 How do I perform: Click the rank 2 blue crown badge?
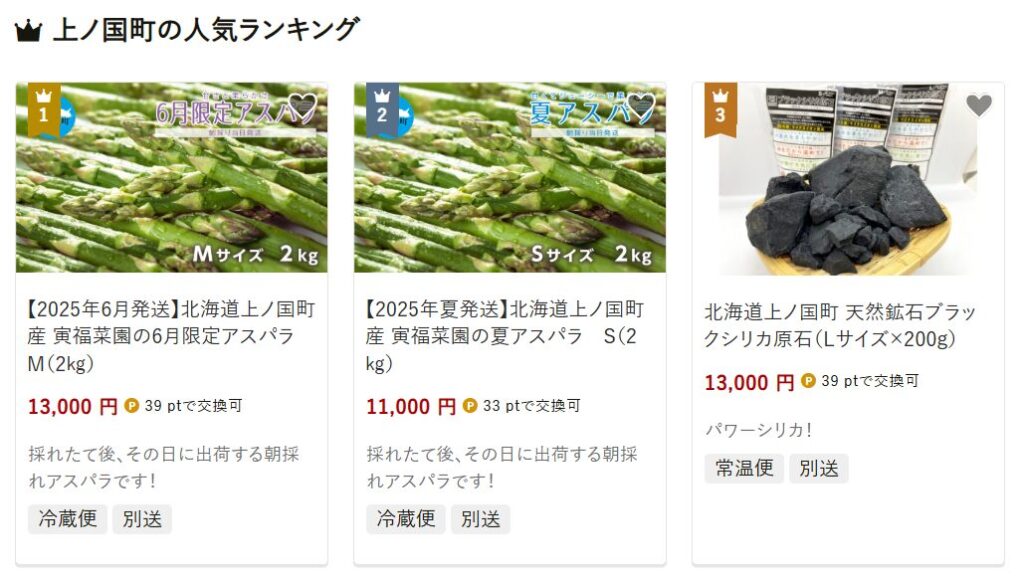[382, 108]
